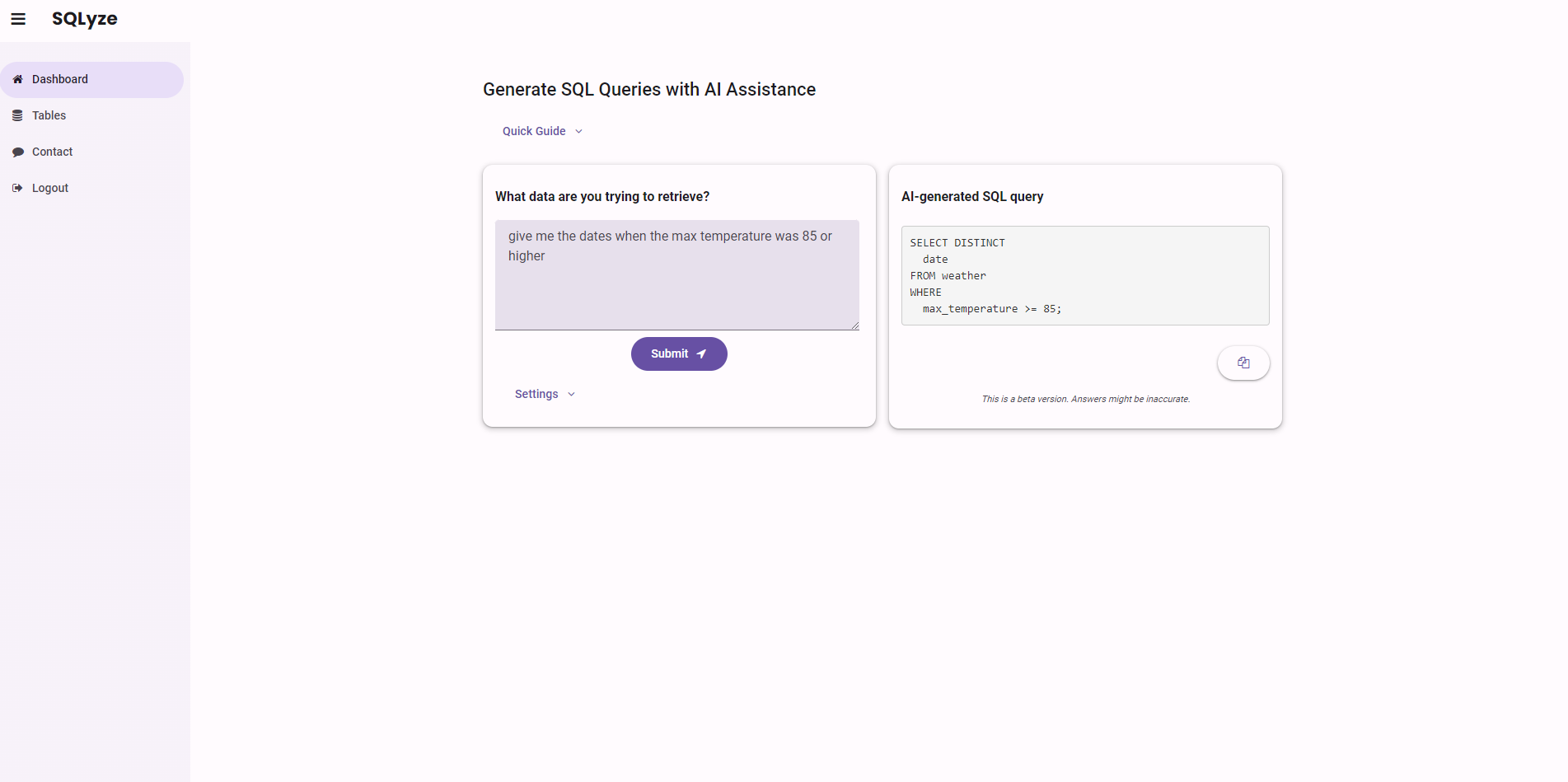
Task: Submit the data retrieval prompt
Action: click(x=679, y=354)
